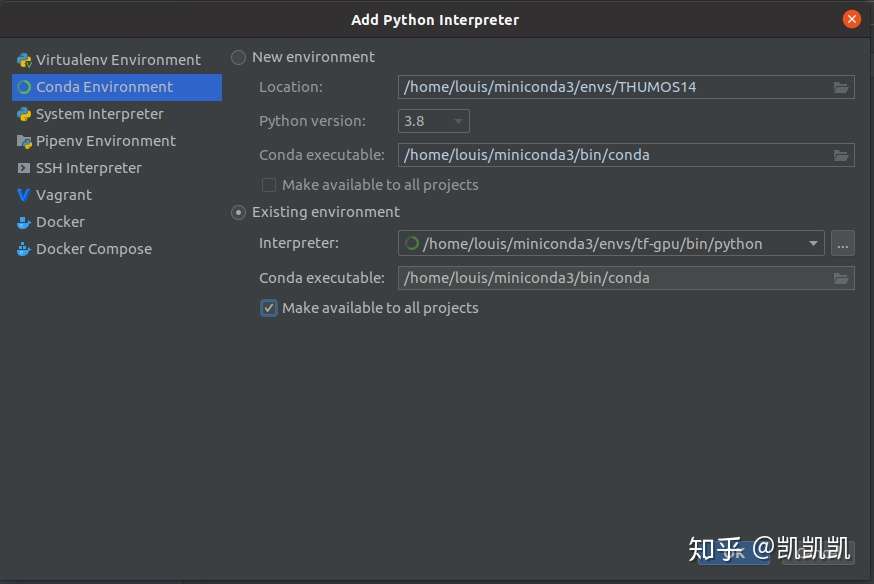Click the SSH Interpreter terminal icon

[x=24, y=168]
